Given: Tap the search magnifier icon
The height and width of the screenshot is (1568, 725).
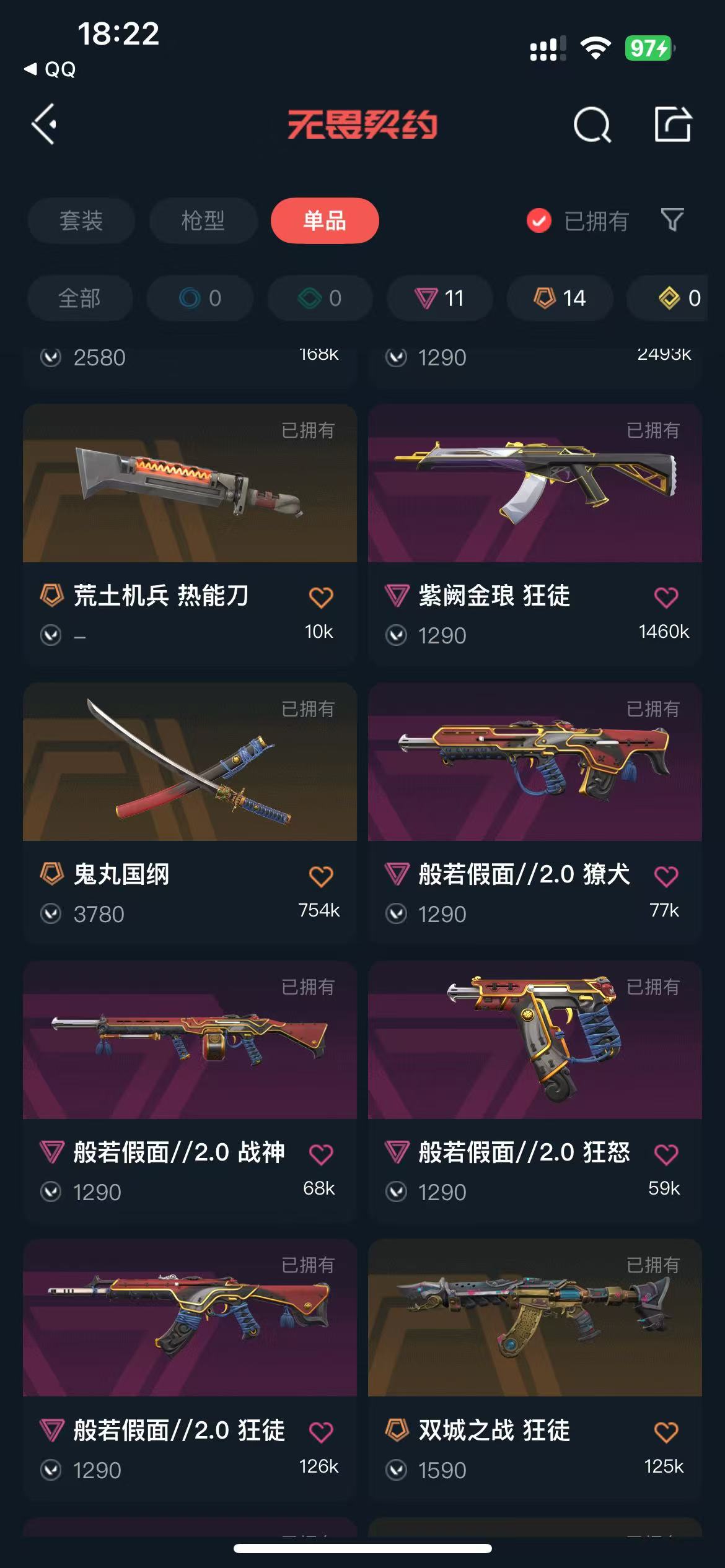Looking at the screenshot, I should click(x=592, y=125).
